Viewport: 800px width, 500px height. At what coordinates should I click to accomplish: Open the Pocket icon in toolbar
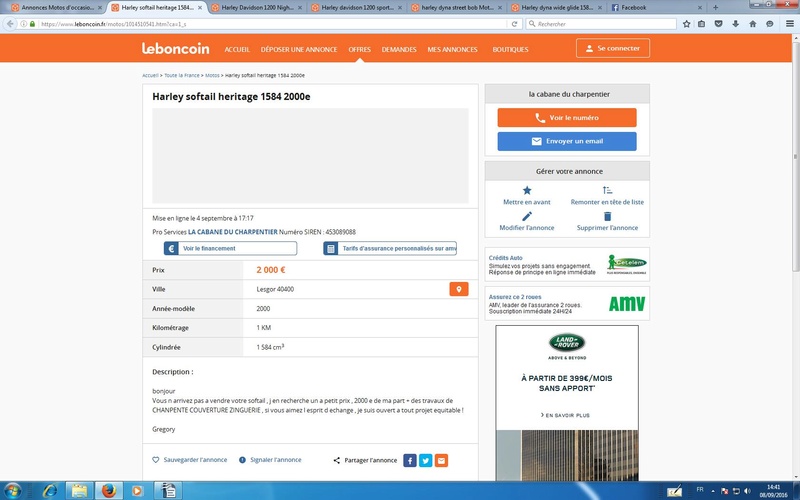[719, 24]
